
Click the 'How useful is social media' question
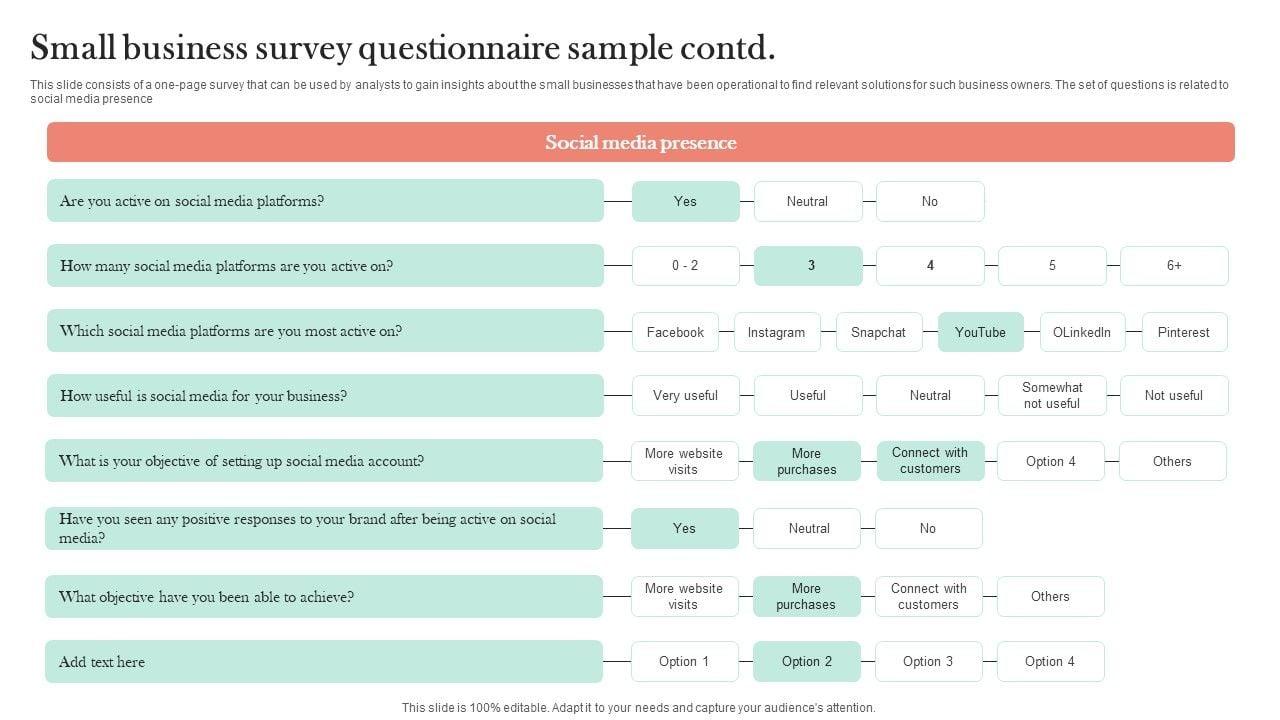point(325,396)
